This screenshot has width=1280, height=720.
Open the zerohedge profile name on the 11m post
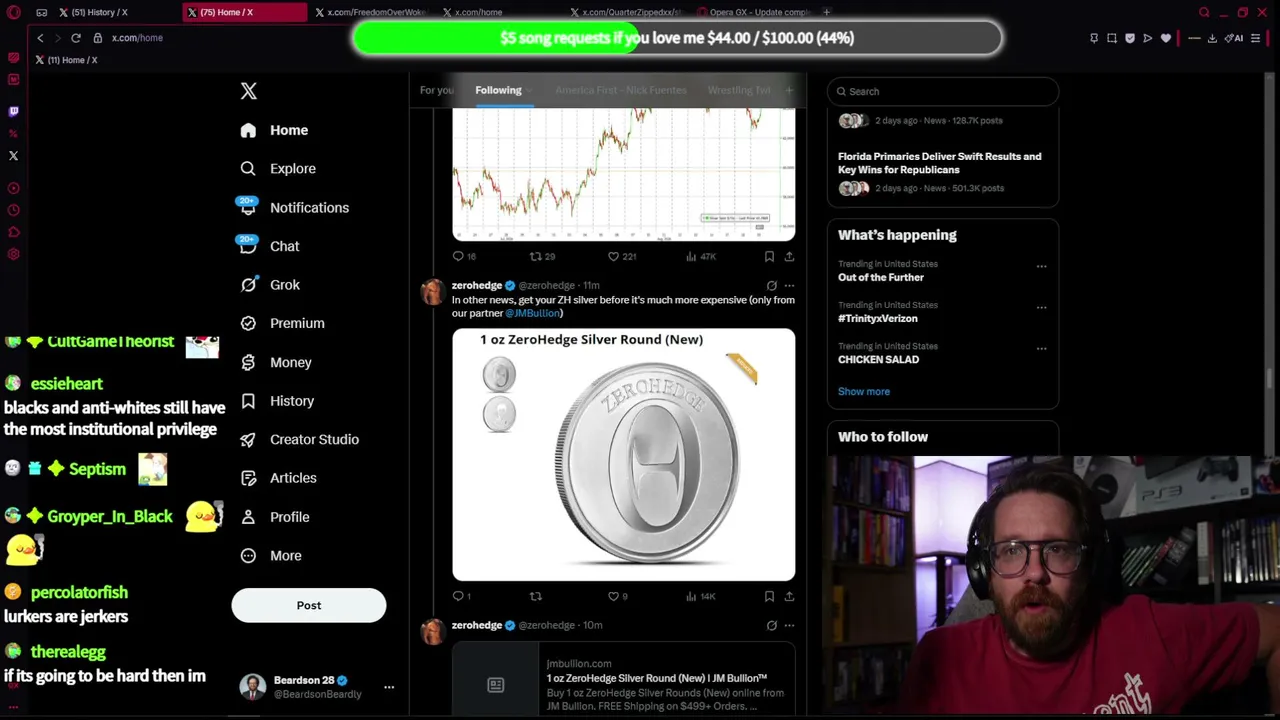pos(477,286)
